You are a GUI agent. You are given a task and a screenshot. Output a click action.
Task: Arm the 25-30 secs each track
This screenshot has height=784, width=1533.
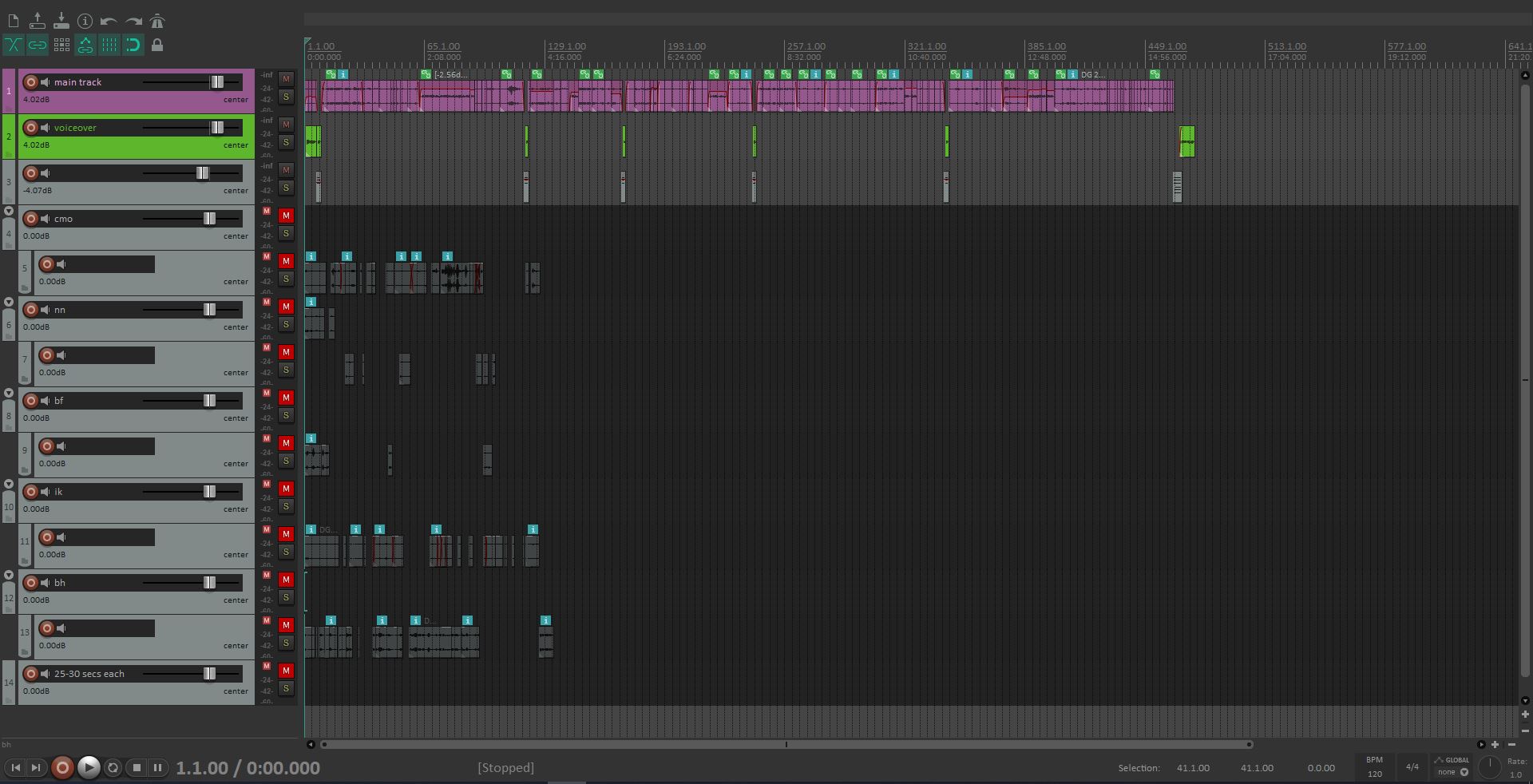click(x=31, y=674)
